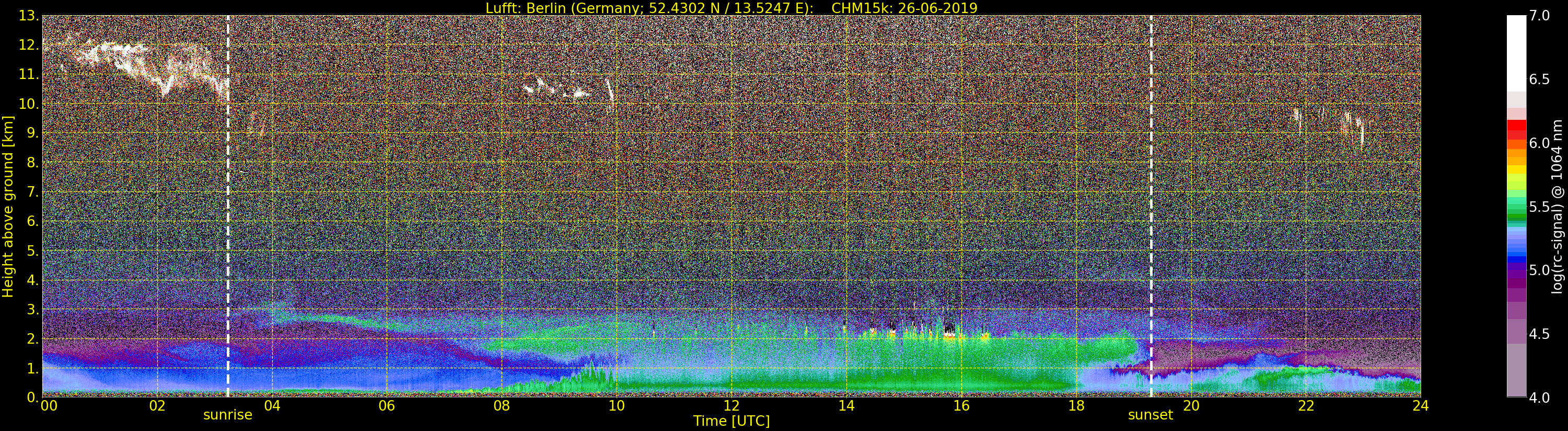Click the time axis tick label '24'
1568x431 pixels.
tap(1421, 405)
